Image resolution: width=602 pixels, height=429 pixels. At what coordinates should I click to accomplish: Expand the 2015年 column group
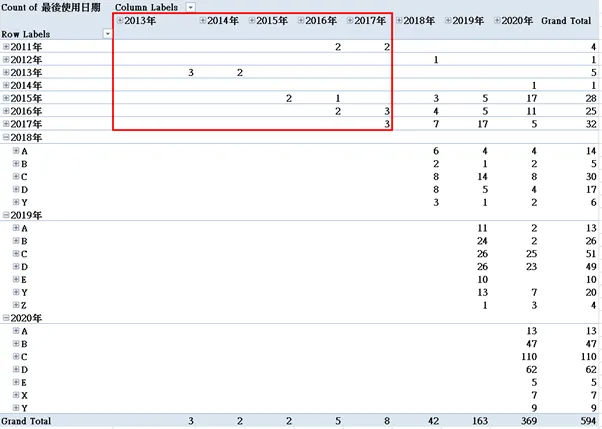tap(252, 20)
